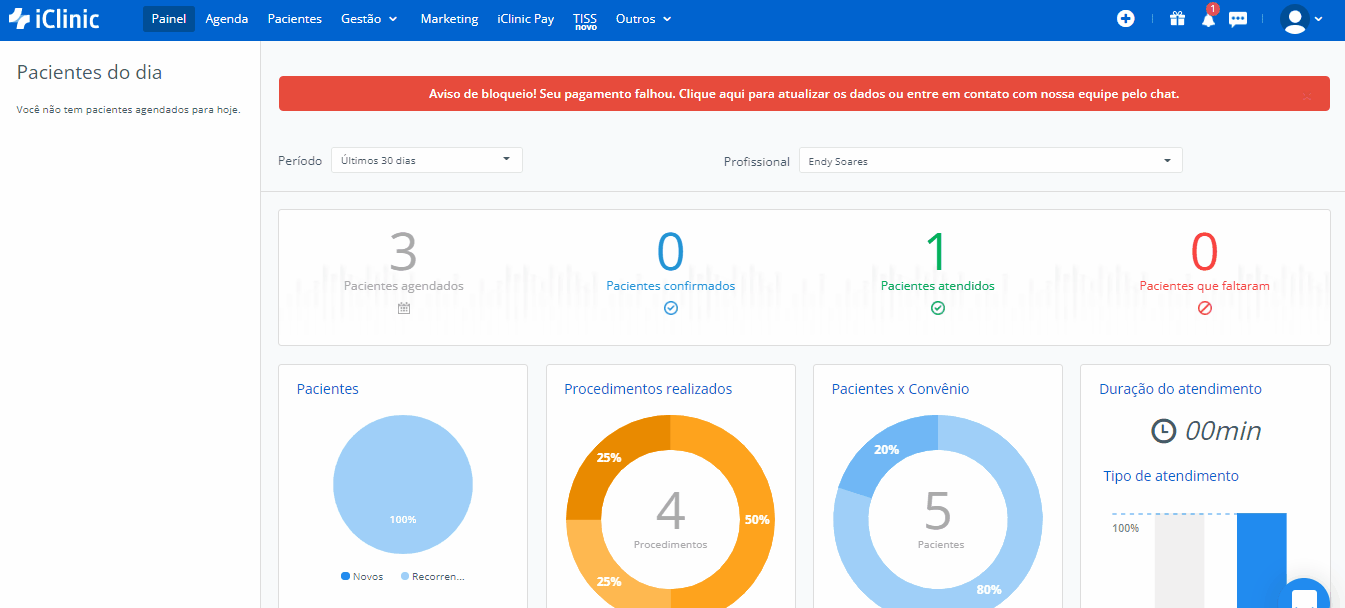1345x608 pixels.
Task: Open the gift rewards icon
Action: (x=1177, y=19)
